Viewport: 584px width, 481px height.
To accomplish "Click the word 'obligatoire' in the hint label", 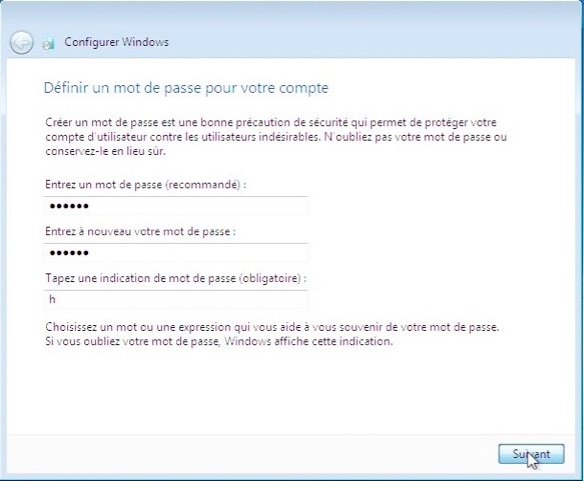I will (x=270, y=278).
